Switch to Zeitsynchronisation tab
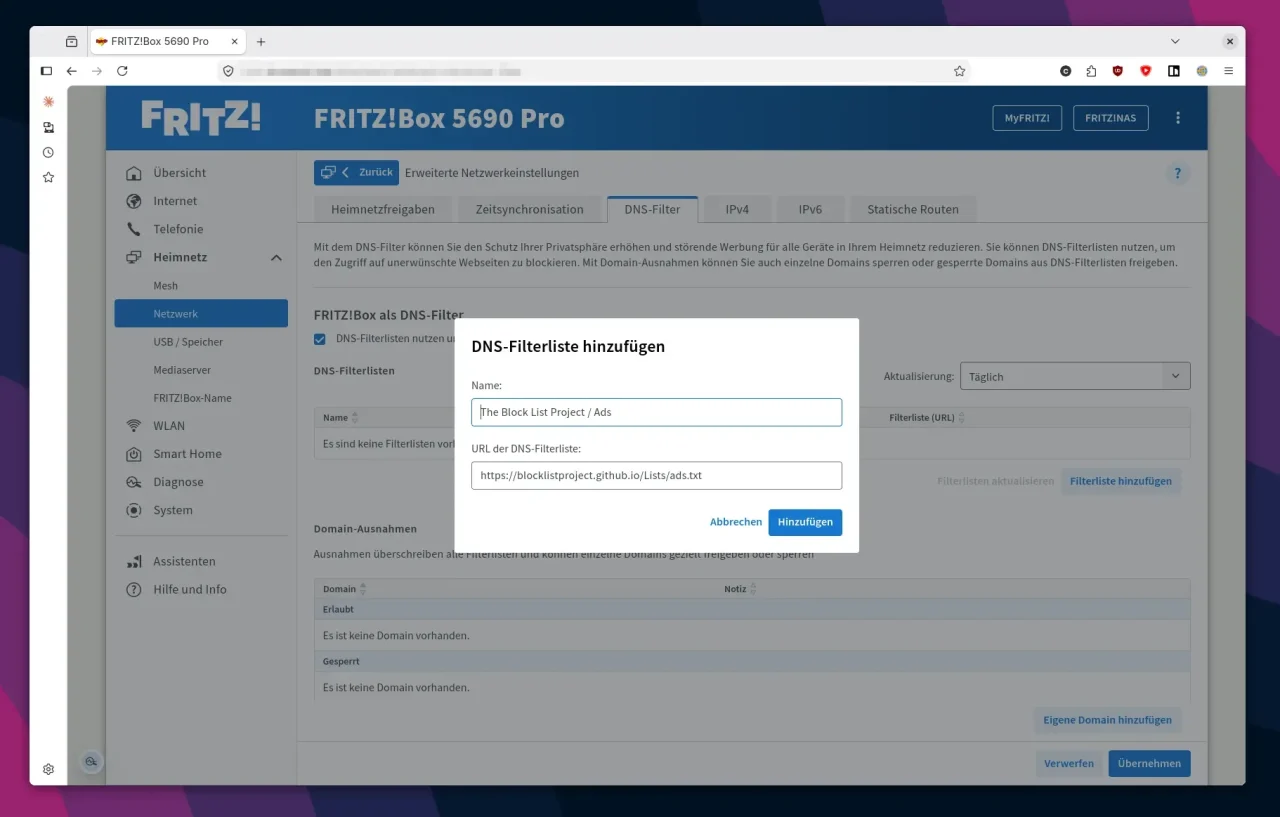1280x817 pixels. click(530, 209)
